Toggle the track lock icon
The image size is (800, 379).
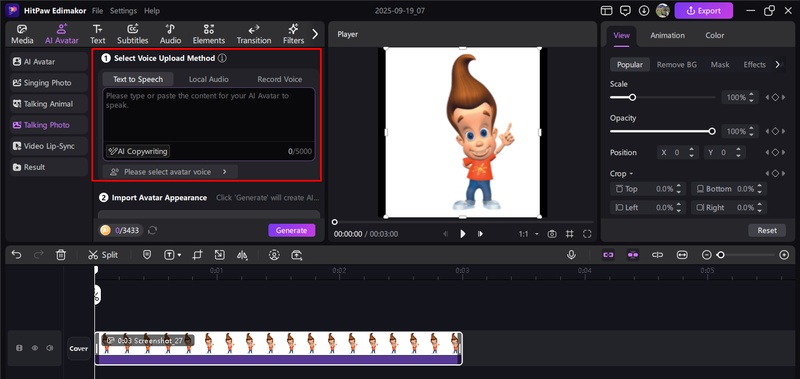coord(19,348)
